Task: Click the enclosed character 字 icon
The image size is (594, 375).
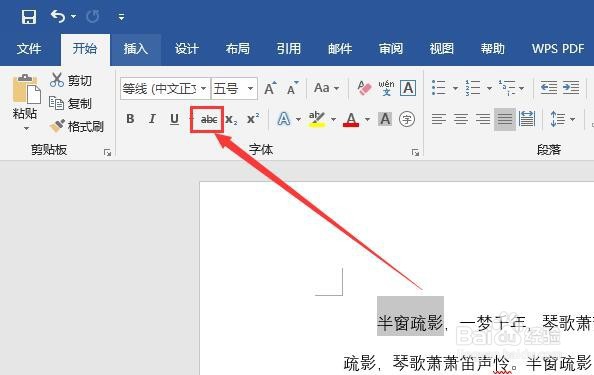Action: tap(407, 119)
